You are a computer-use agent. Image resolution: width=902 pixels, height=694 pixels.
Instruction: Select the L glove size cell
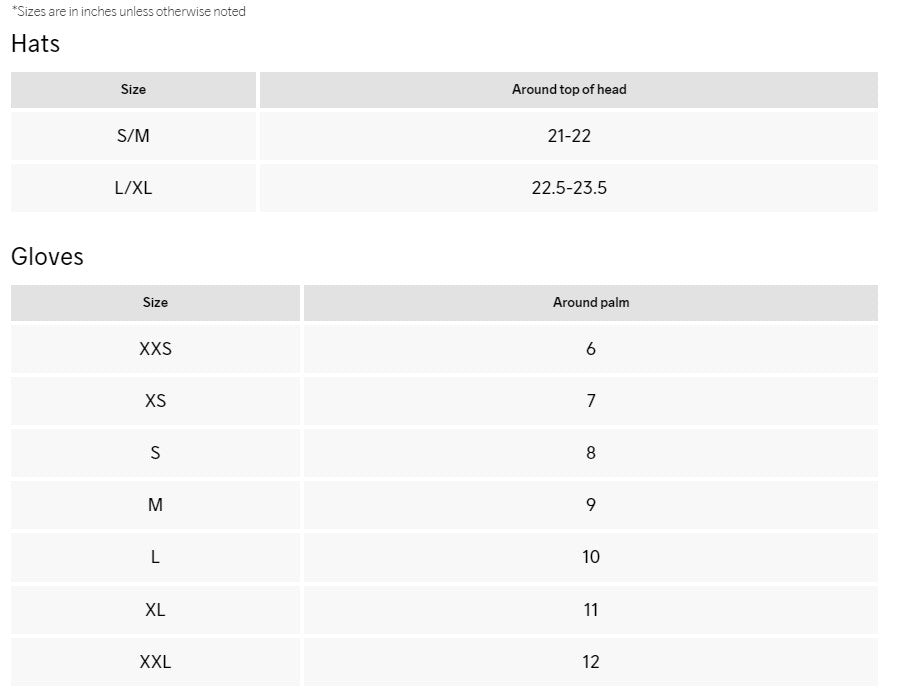[x=155, y=557]
